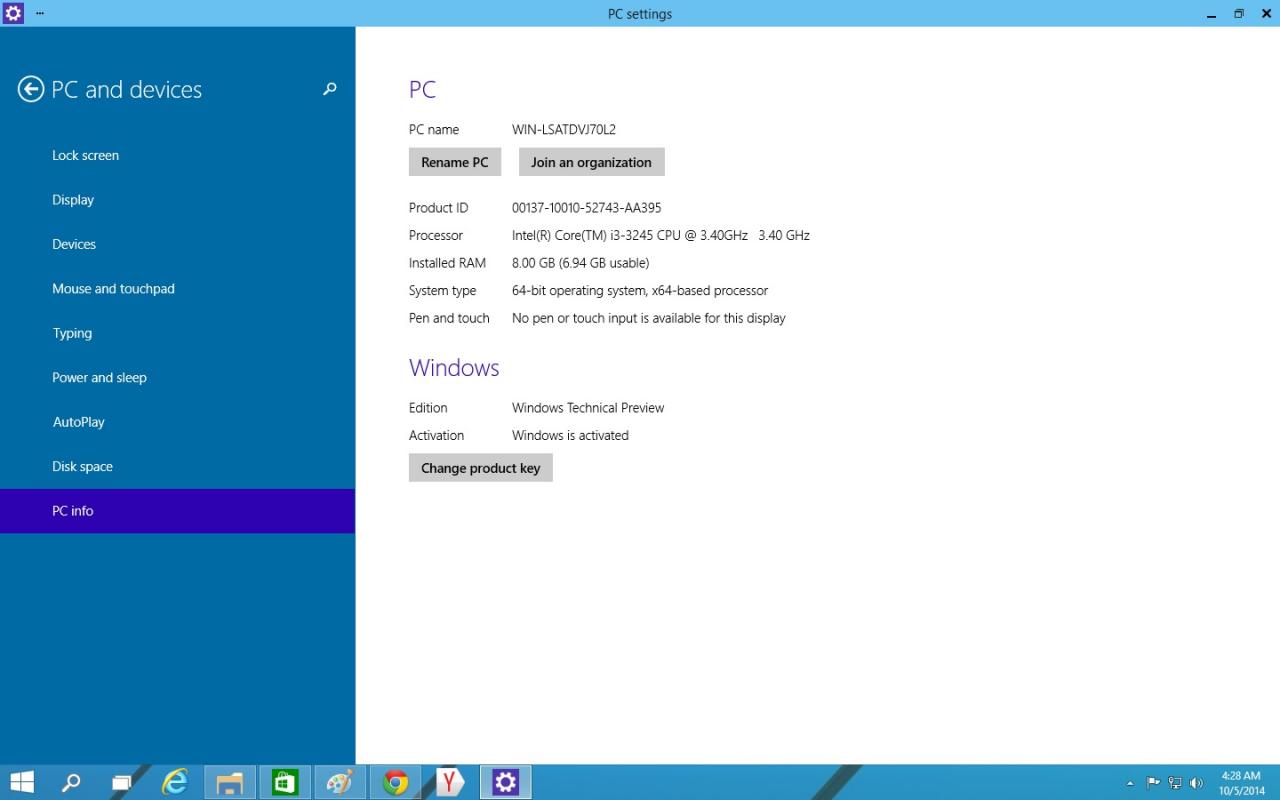Open Yandex browser from the taskbar
The image size is (1280, 800).
coord(450,782)
